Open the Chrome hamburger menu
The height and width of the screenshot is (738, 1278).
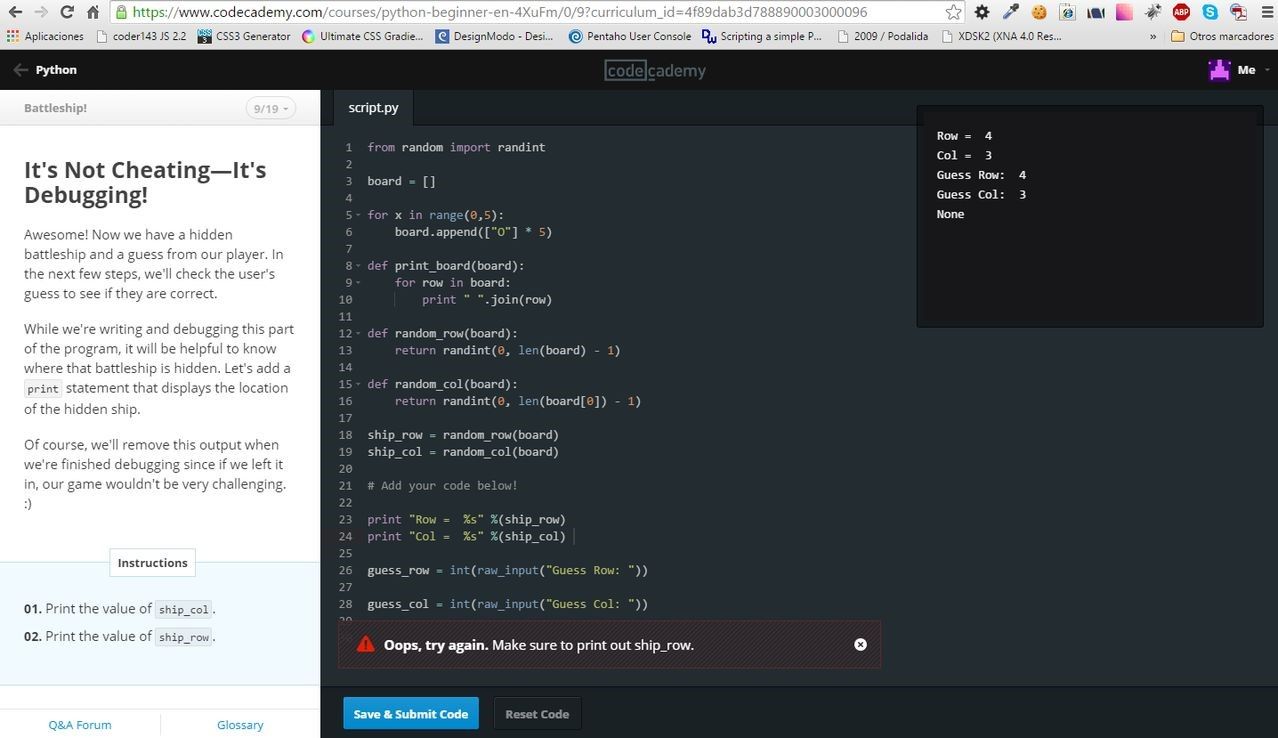pos(1266,11)
